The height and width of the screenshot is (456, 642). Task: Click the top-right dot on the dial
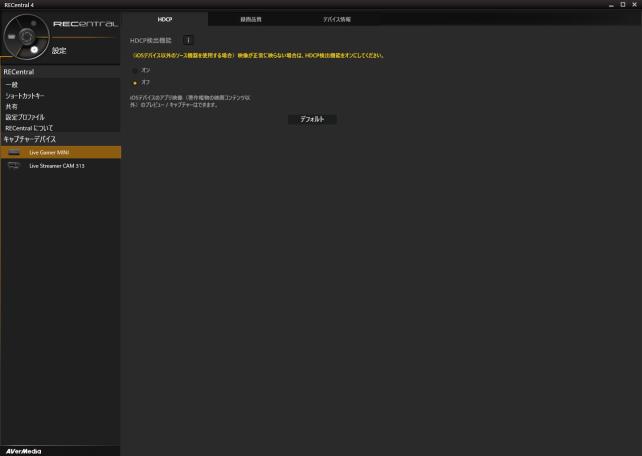34,23
